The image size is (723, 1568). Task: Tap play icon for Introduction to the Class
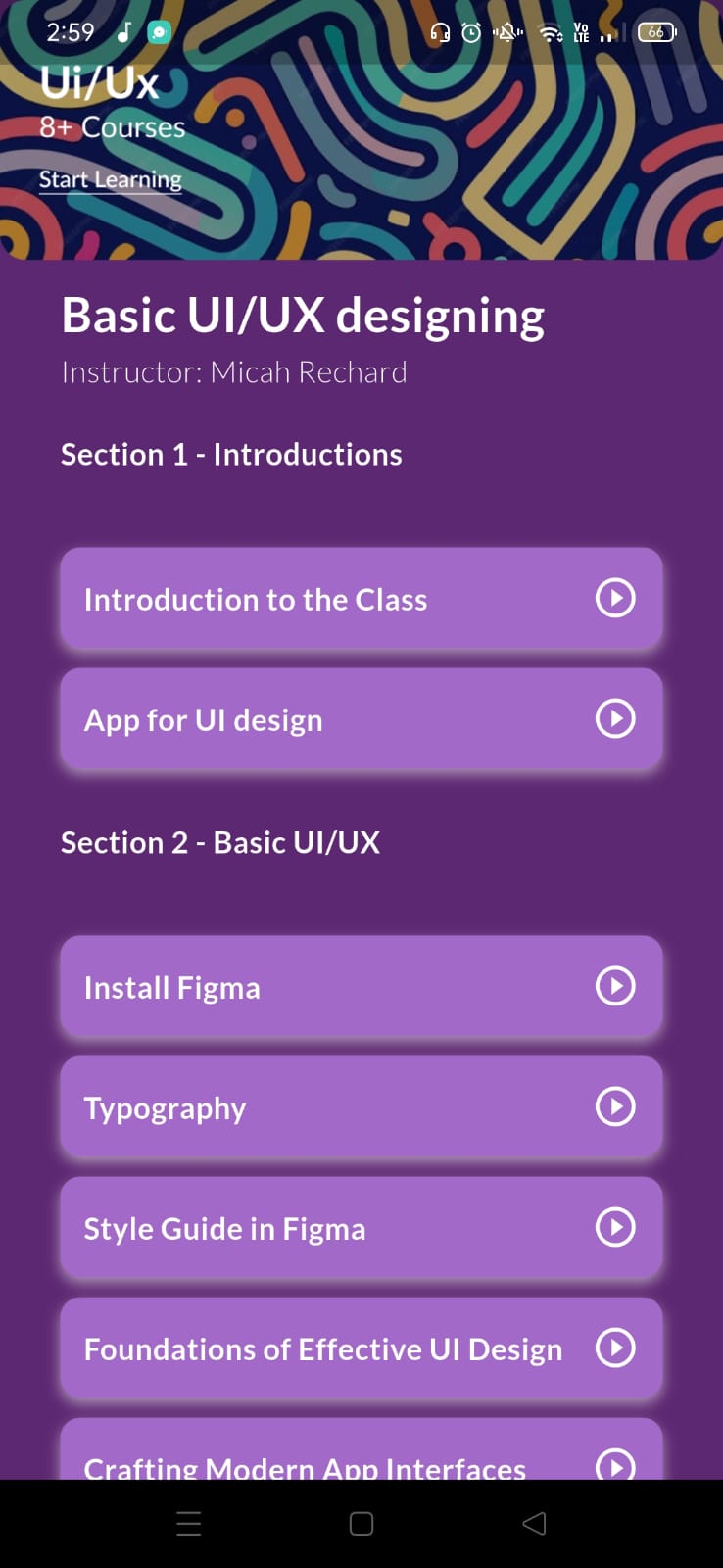pos(615,597)
